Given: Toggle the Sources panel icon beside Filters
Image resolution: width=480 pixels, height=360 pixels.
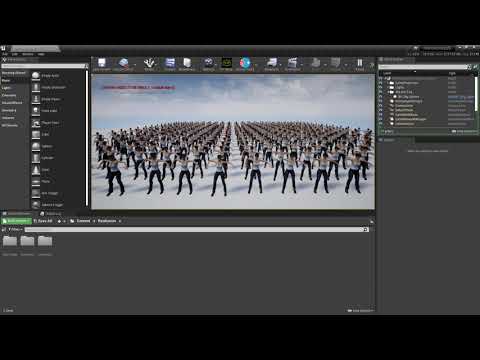Looking at the screenshot, I should (x=4, y=229).
